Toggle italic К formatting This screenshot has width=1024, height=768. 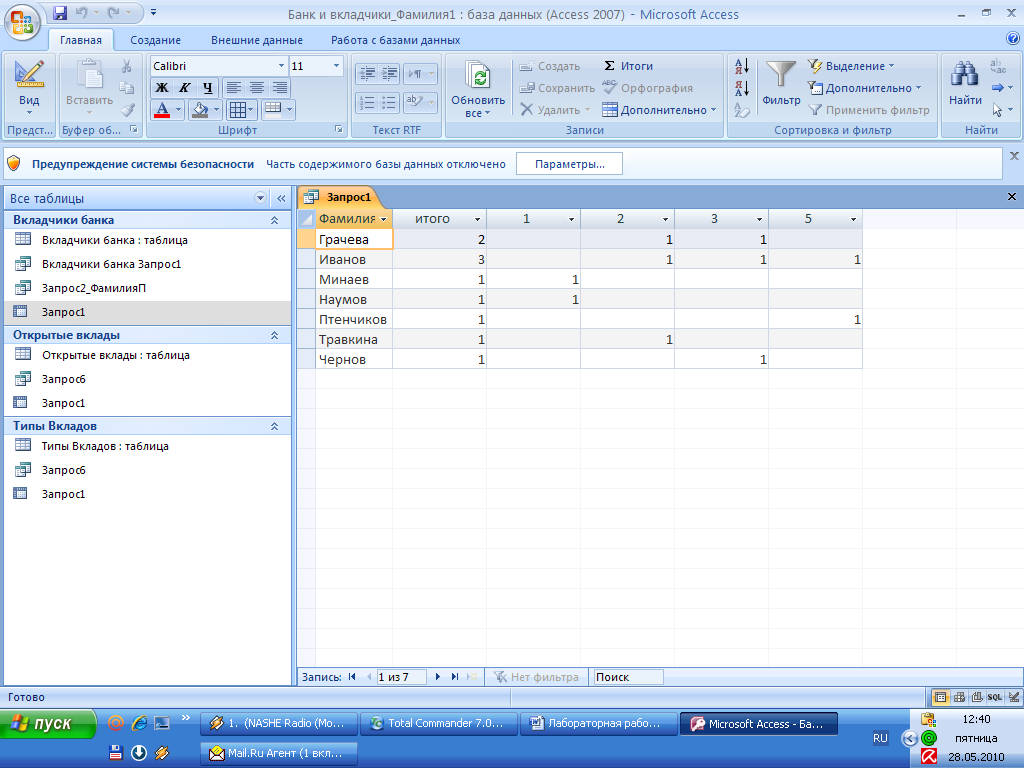[x=185, y=88]
